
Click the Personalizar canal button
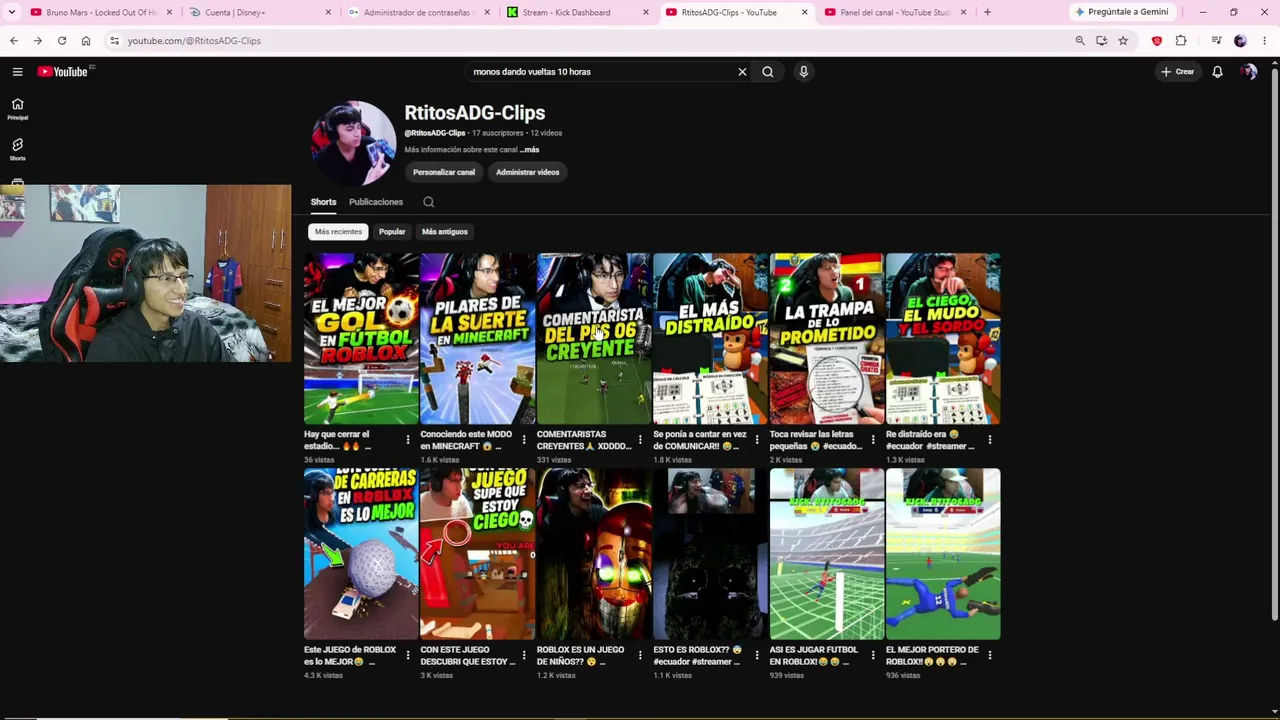pyautogui.click(x=444, y=172)
